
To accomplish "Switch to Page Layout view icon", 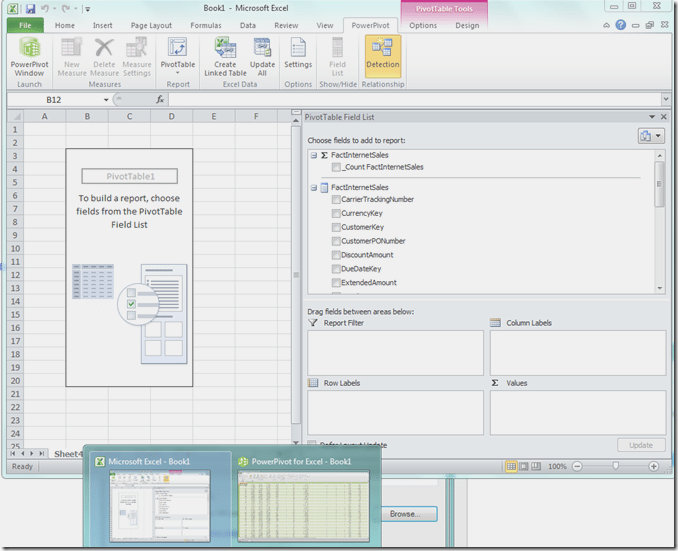I will [524, 466].
